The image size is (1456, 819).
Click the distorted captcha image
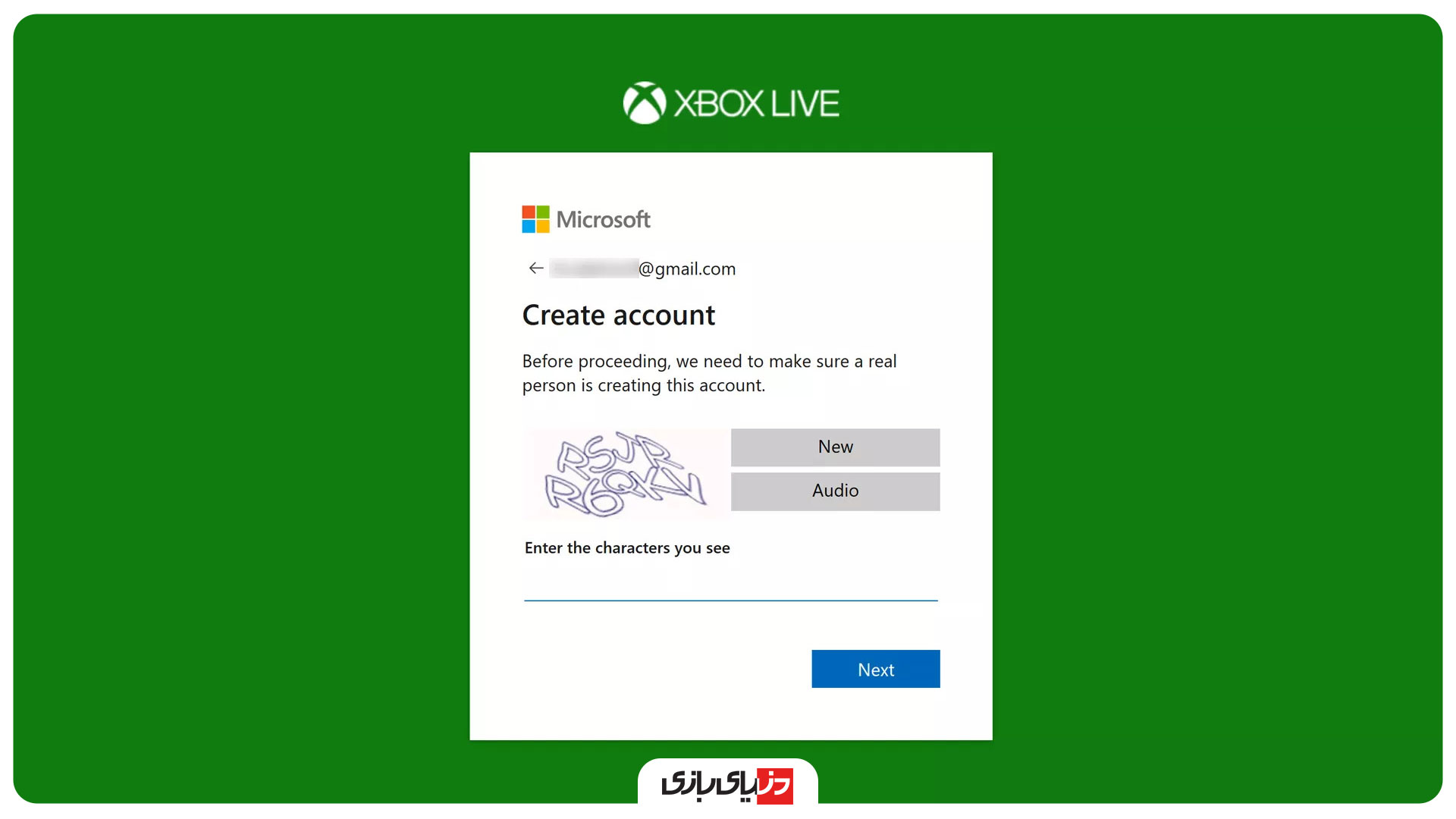(626, 474)
